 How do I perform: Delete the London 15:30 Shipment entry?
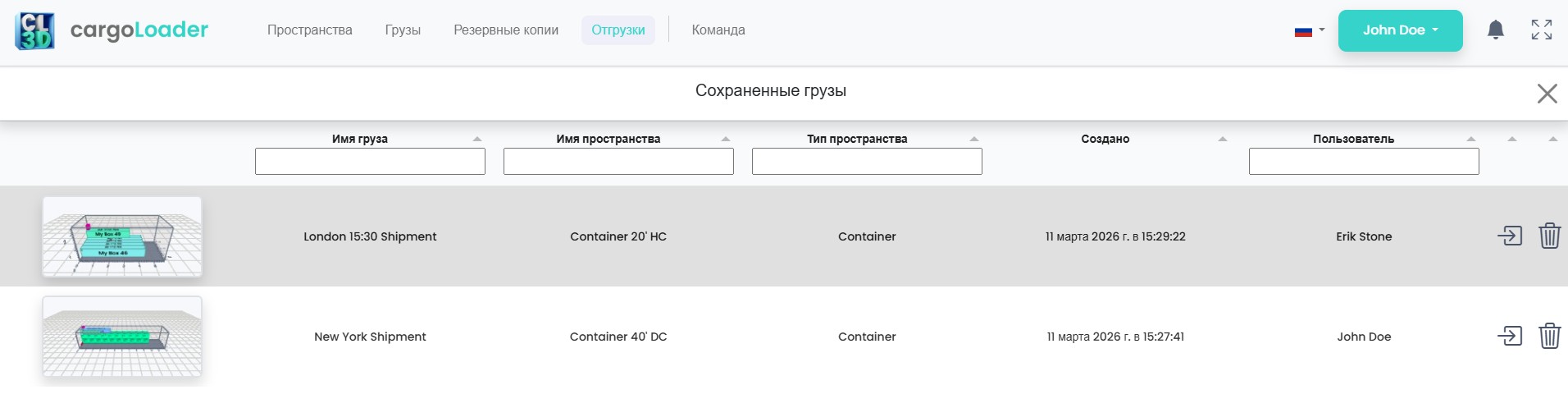pos(1549,236)
